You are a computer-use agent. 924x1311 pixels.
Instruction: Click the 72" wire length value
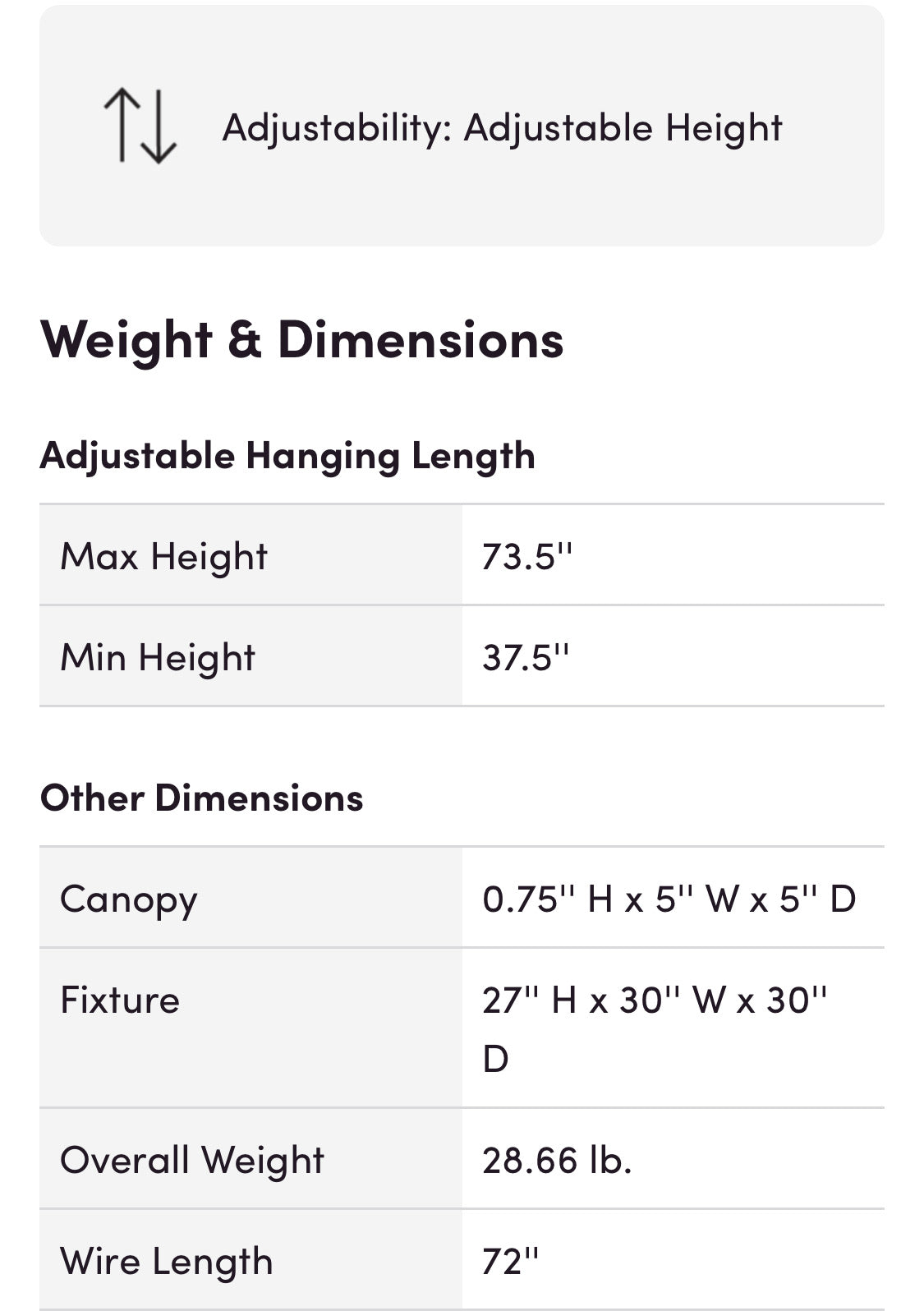[x=510, y=1261]
